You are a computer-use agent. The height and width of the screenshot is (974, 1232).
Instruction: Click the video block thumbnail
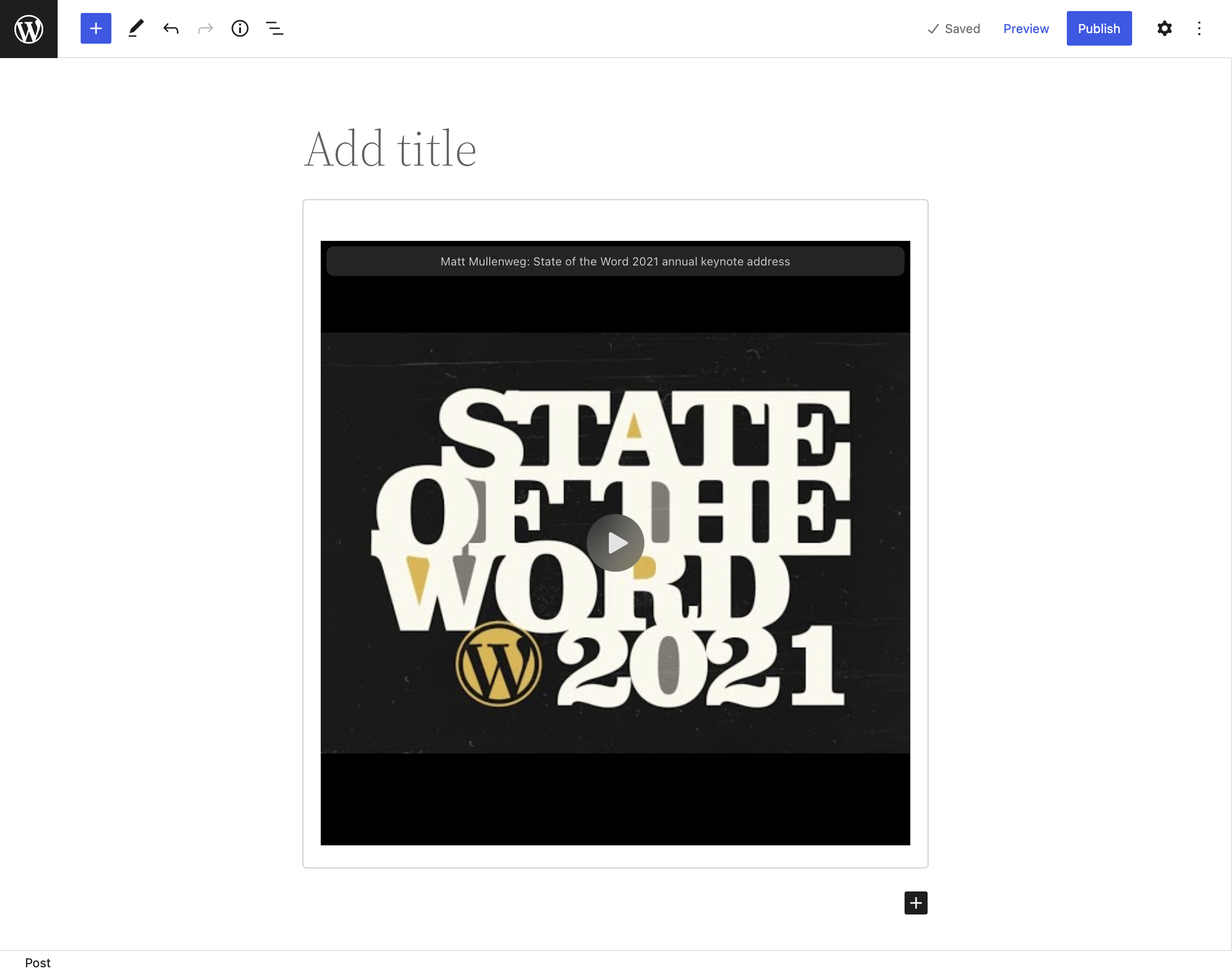615,543
